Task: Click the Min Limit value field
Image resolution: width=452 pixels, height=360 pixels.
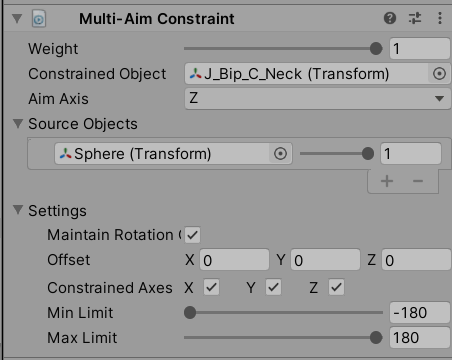Action: point(420,313)
